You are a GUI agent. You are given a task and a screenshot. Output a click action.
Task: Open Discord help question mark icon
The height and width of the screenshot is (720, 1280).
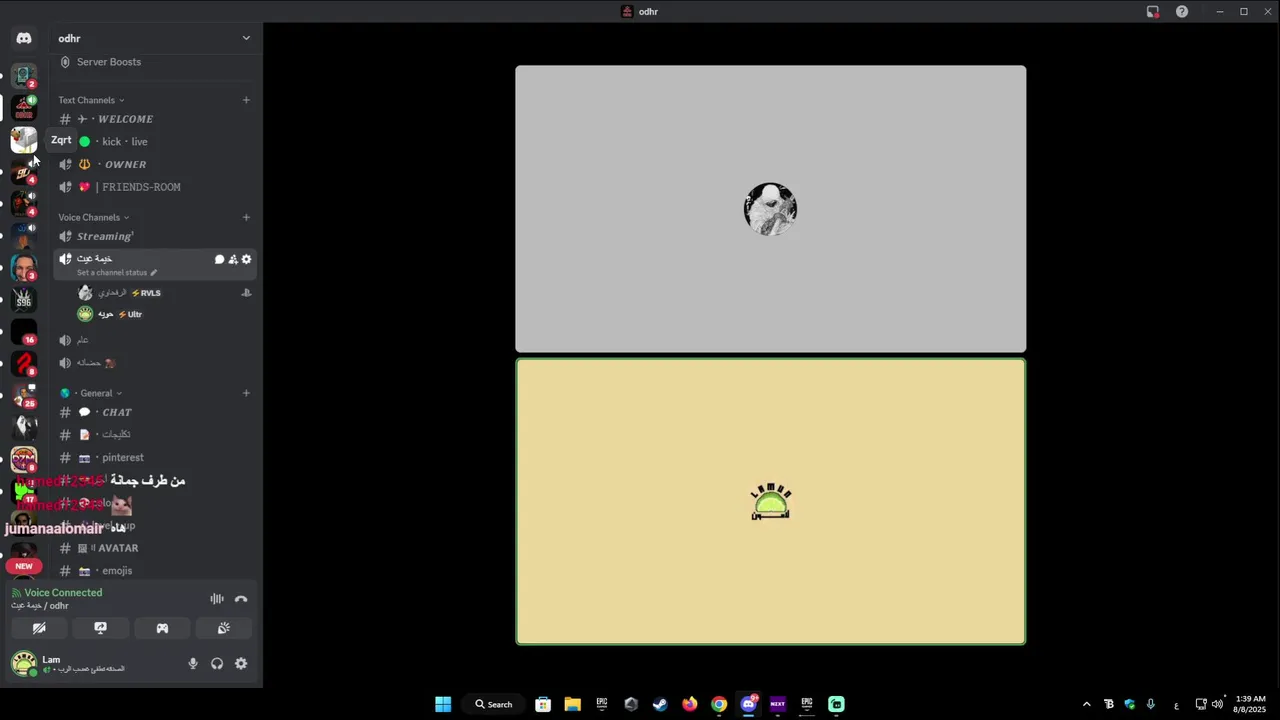coord(1182,12)
